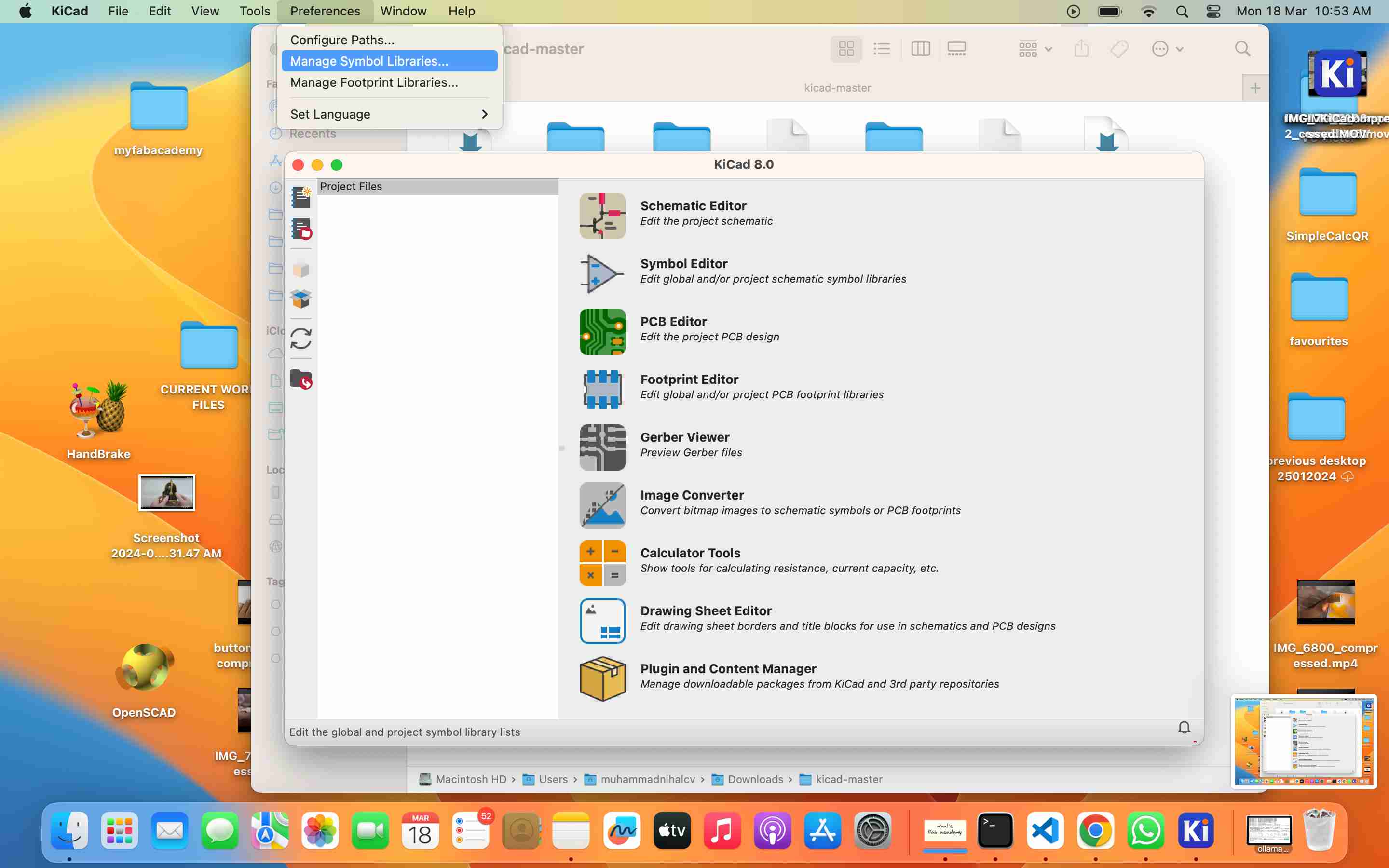Click the Unarchive project box icon

(x=301, y=298)
